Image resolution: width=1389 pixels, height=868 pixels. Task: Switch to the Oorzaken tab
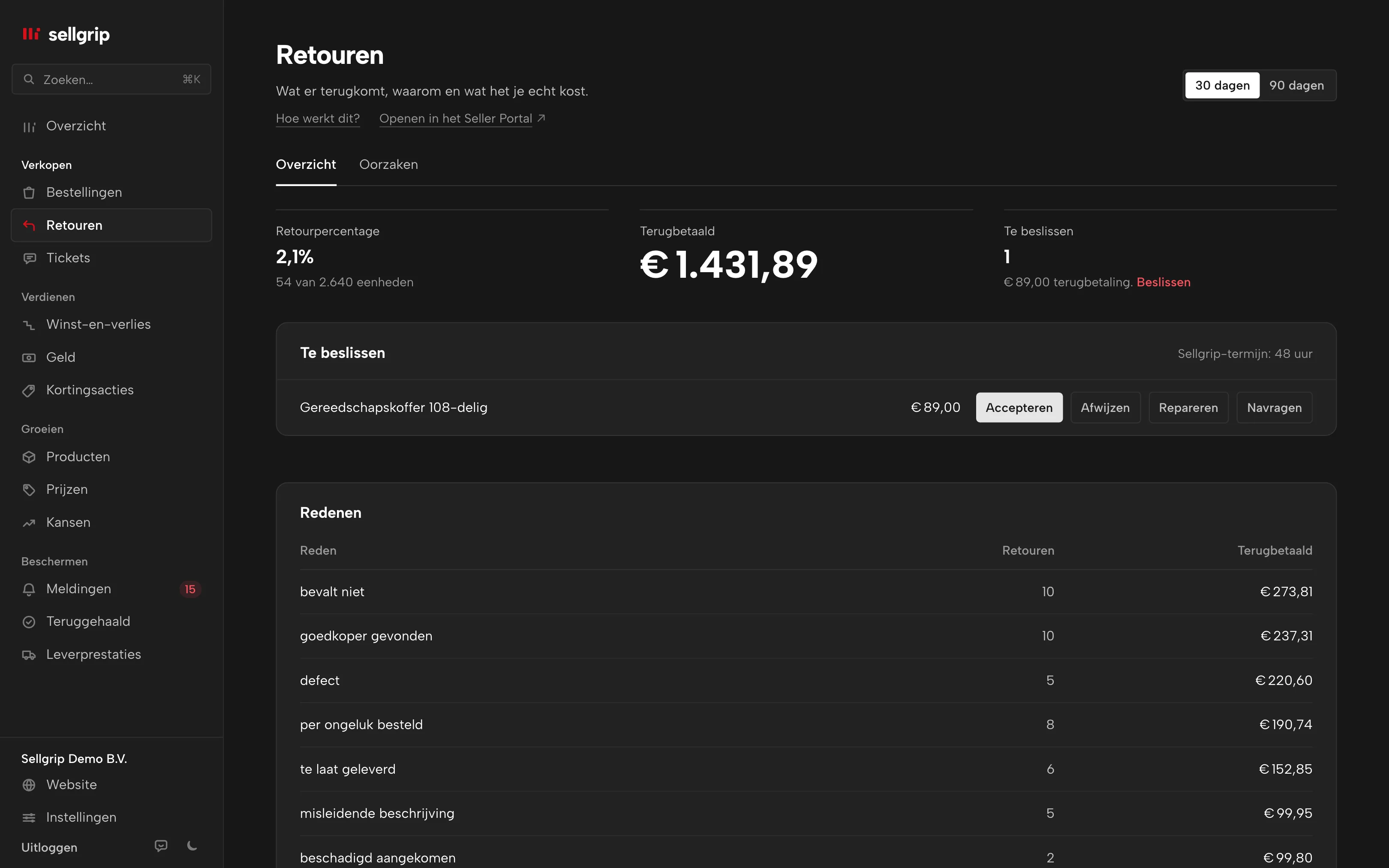click(x=388, y=165)
